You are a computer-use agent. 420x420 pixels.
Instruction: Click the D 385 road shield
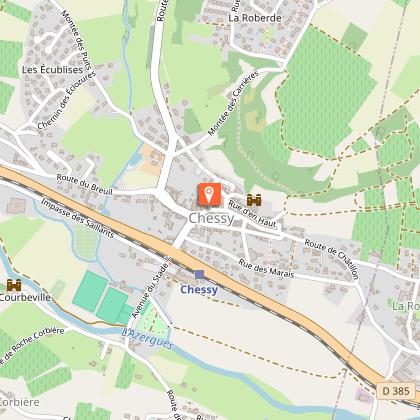396,391
